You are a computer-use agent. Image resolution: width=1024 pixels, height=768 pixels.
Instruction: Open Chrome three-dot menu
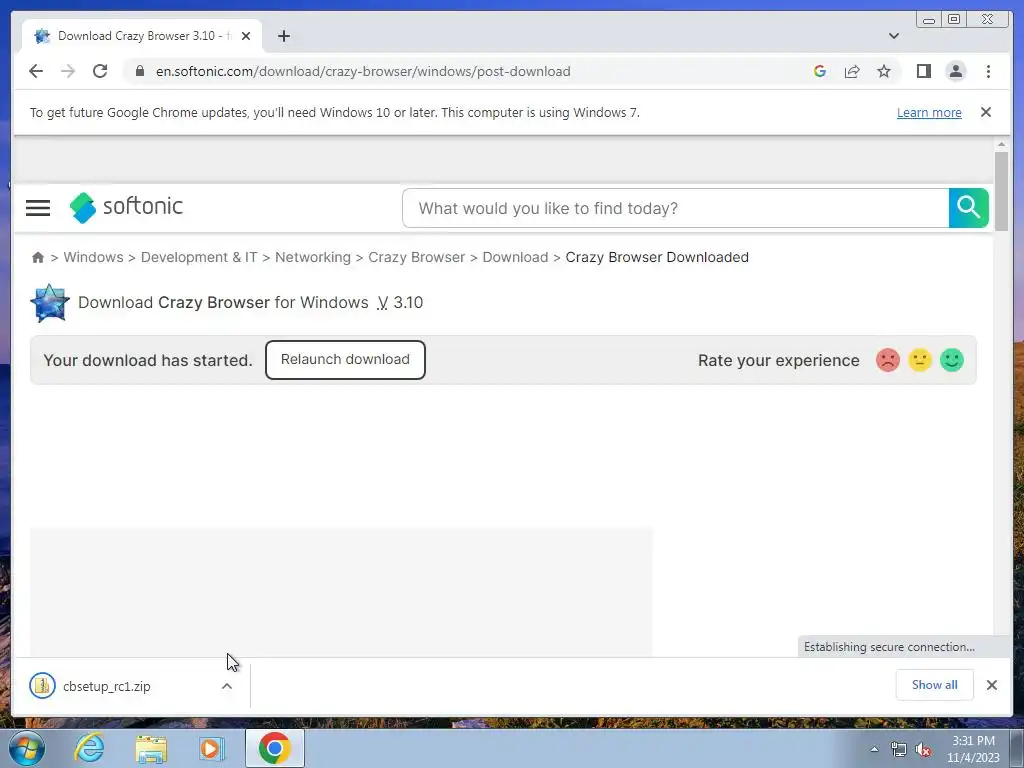click(x=988, y=71)
